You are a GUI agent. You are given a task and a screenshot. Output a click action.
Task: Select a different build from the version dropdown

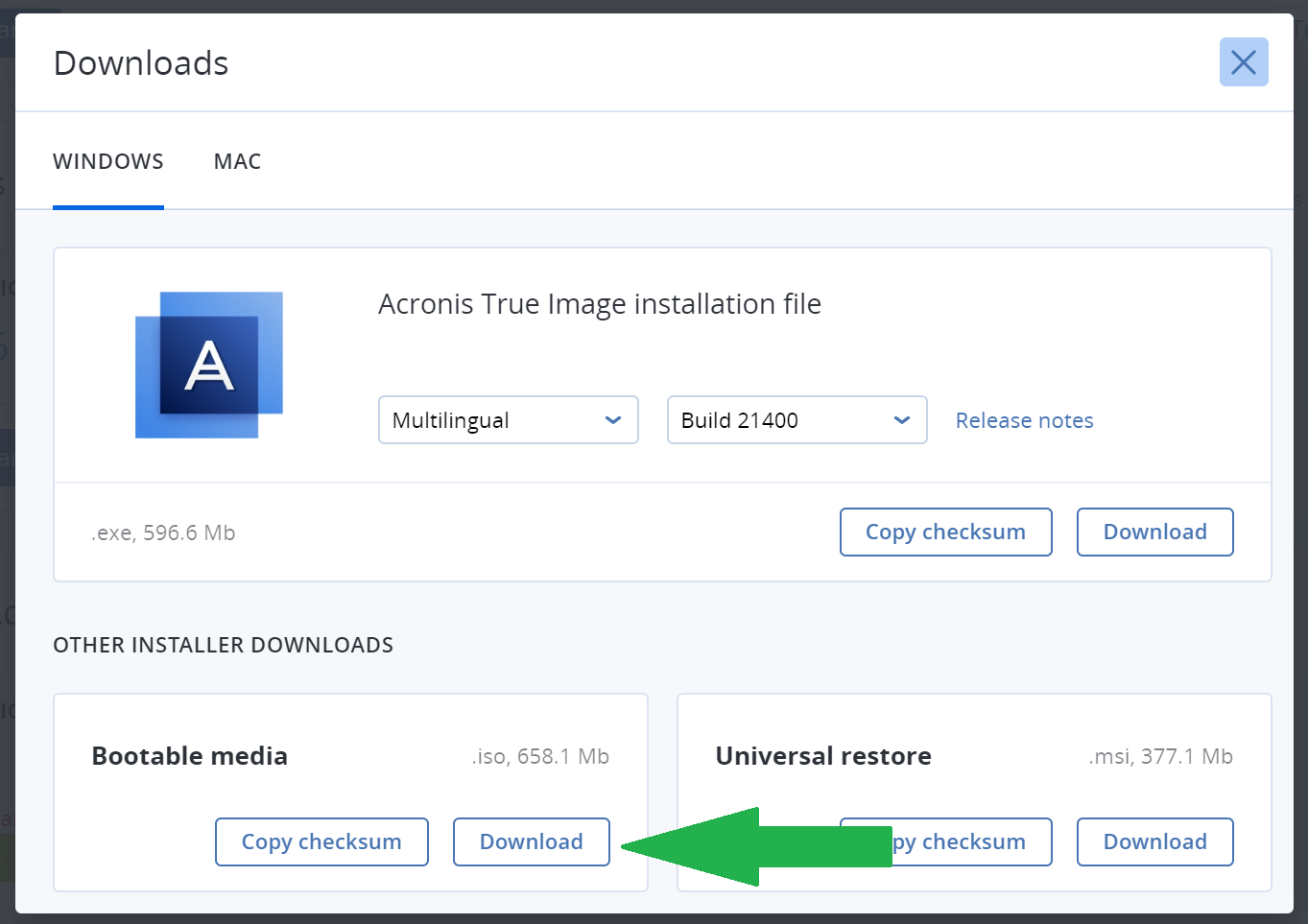(x=797, y=419)
